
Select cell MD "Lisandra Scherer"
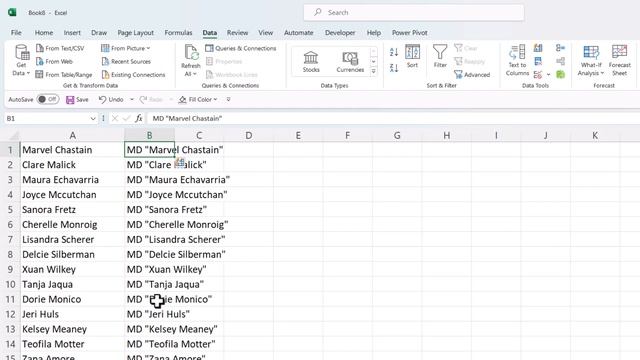pyautogui.click(x=149, y=240)
